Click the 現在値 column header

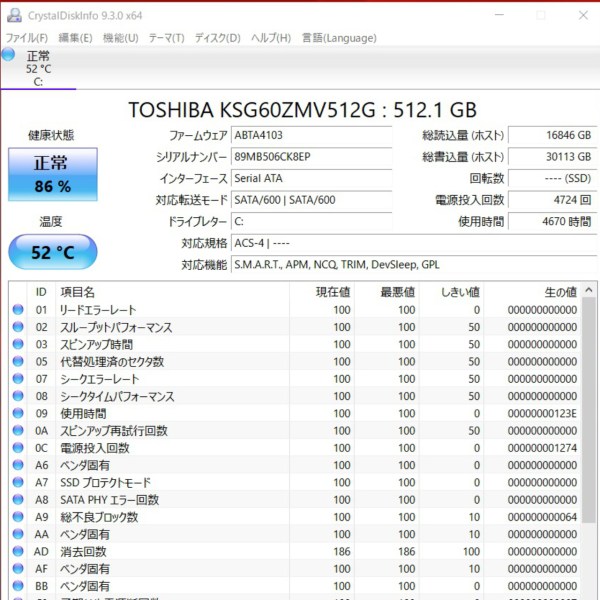(x=322, y=292)
